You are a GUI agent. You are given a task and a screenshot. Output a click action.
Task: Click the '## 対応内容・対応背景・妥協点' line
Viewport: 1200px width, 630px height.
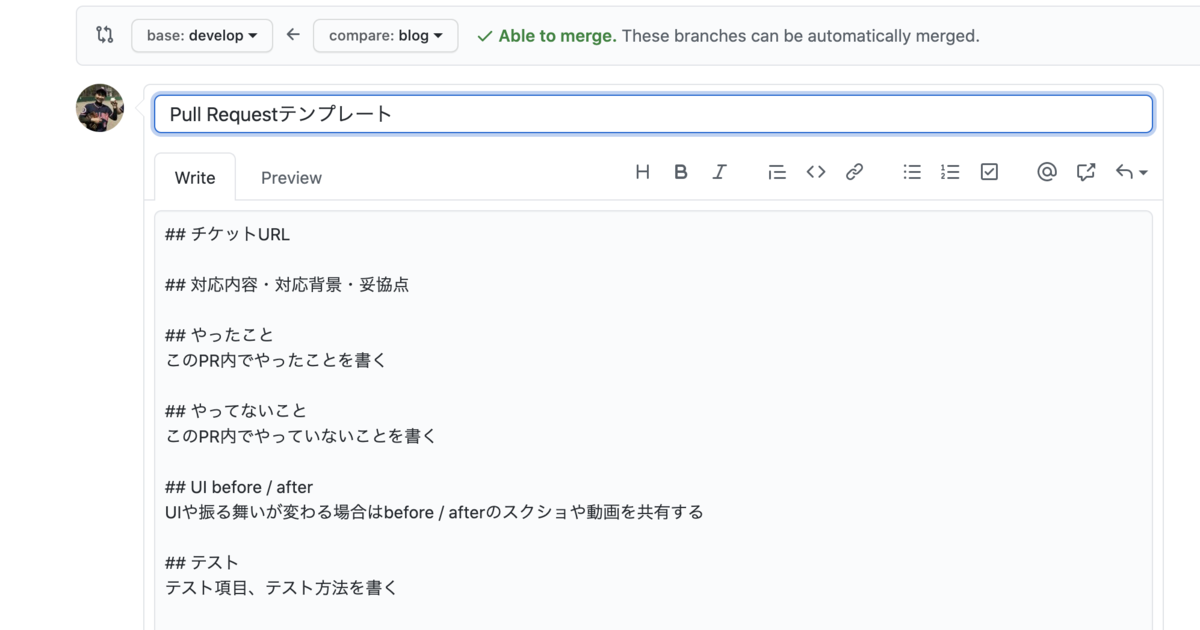tap(287, 285)
